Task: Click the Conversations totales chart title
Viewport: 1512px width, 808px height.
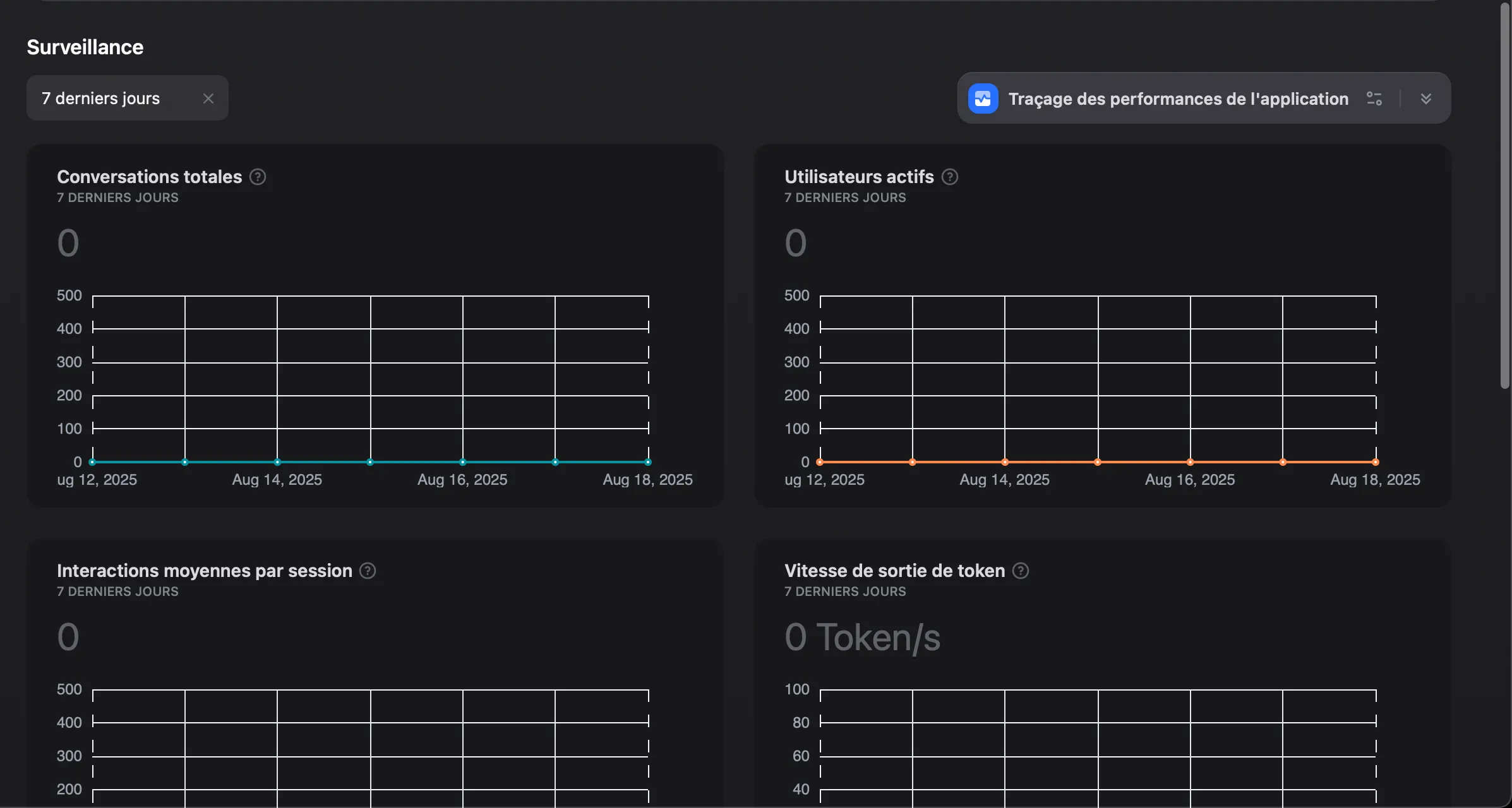Action: (x=149, y=177)
